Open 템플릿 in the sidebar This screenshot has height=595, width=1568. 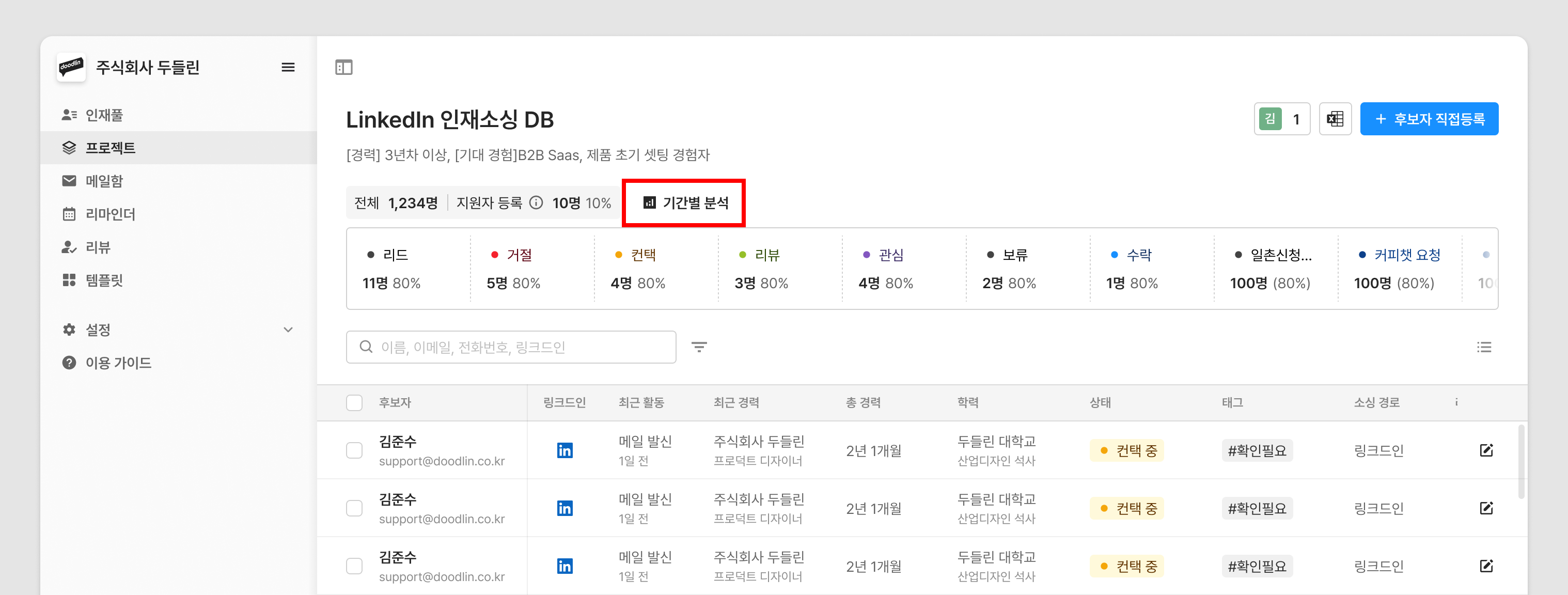click(179, 280)
